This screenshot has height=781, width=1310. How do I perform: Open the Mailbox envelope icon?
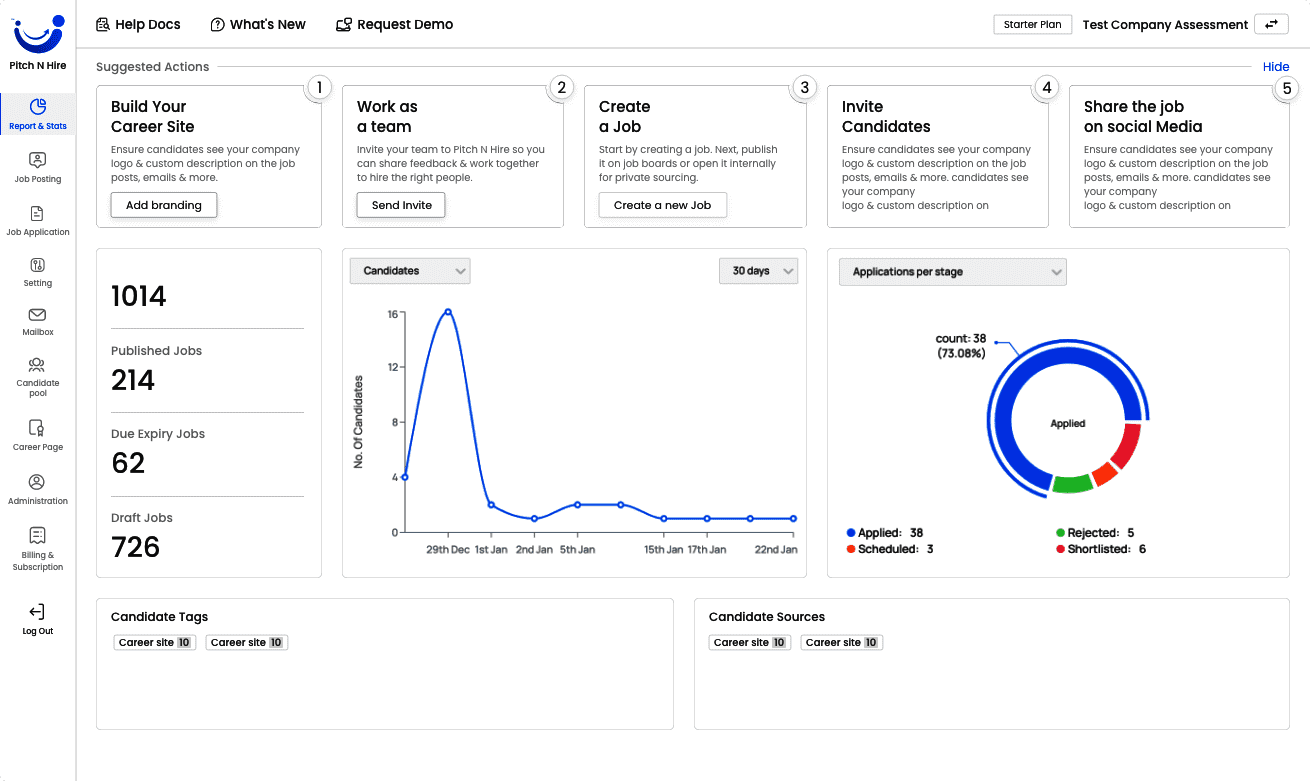38,315
